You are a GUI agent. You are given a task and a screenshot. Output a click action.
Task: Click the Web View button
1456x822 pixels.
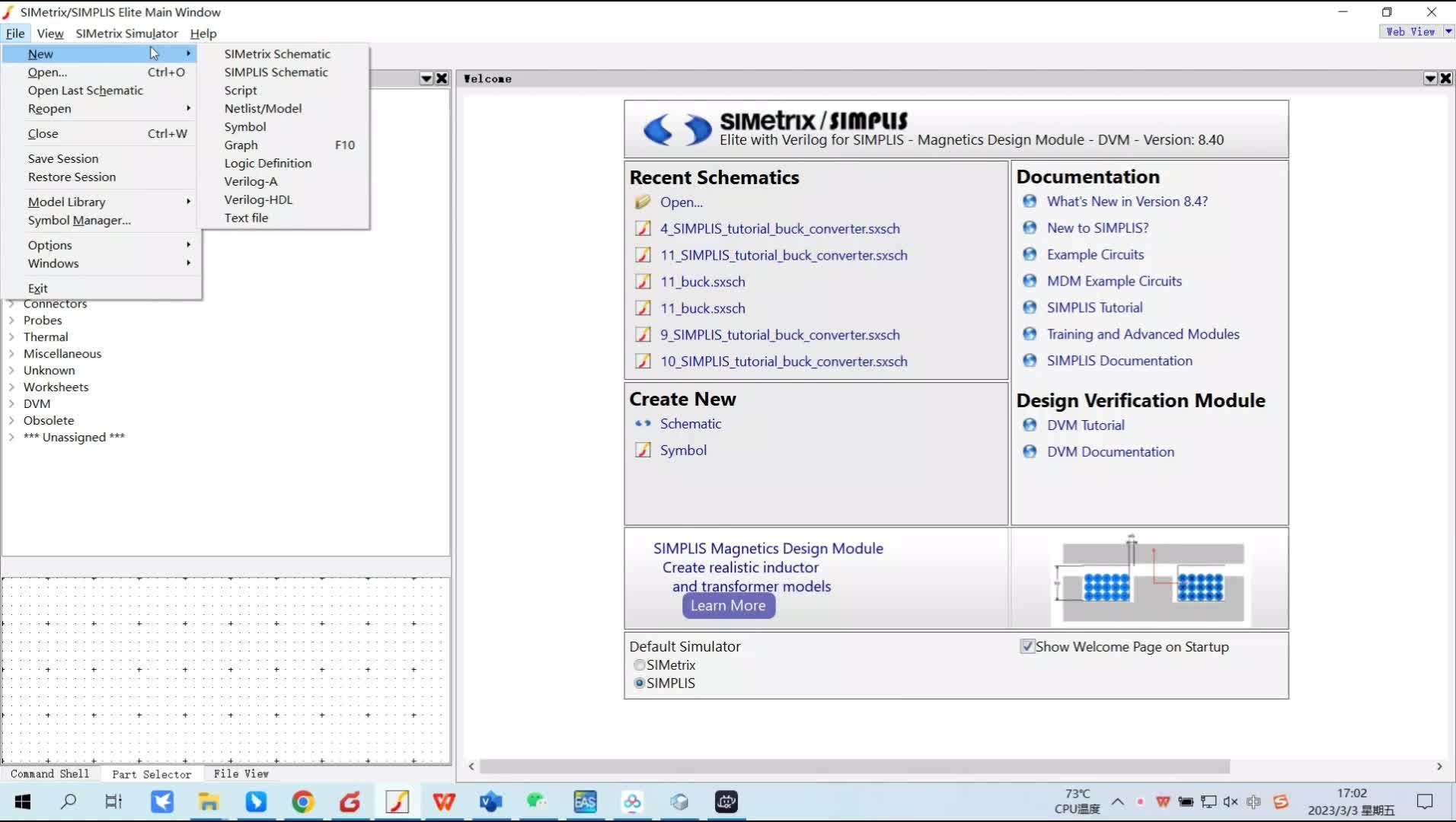pos(1410,31)
